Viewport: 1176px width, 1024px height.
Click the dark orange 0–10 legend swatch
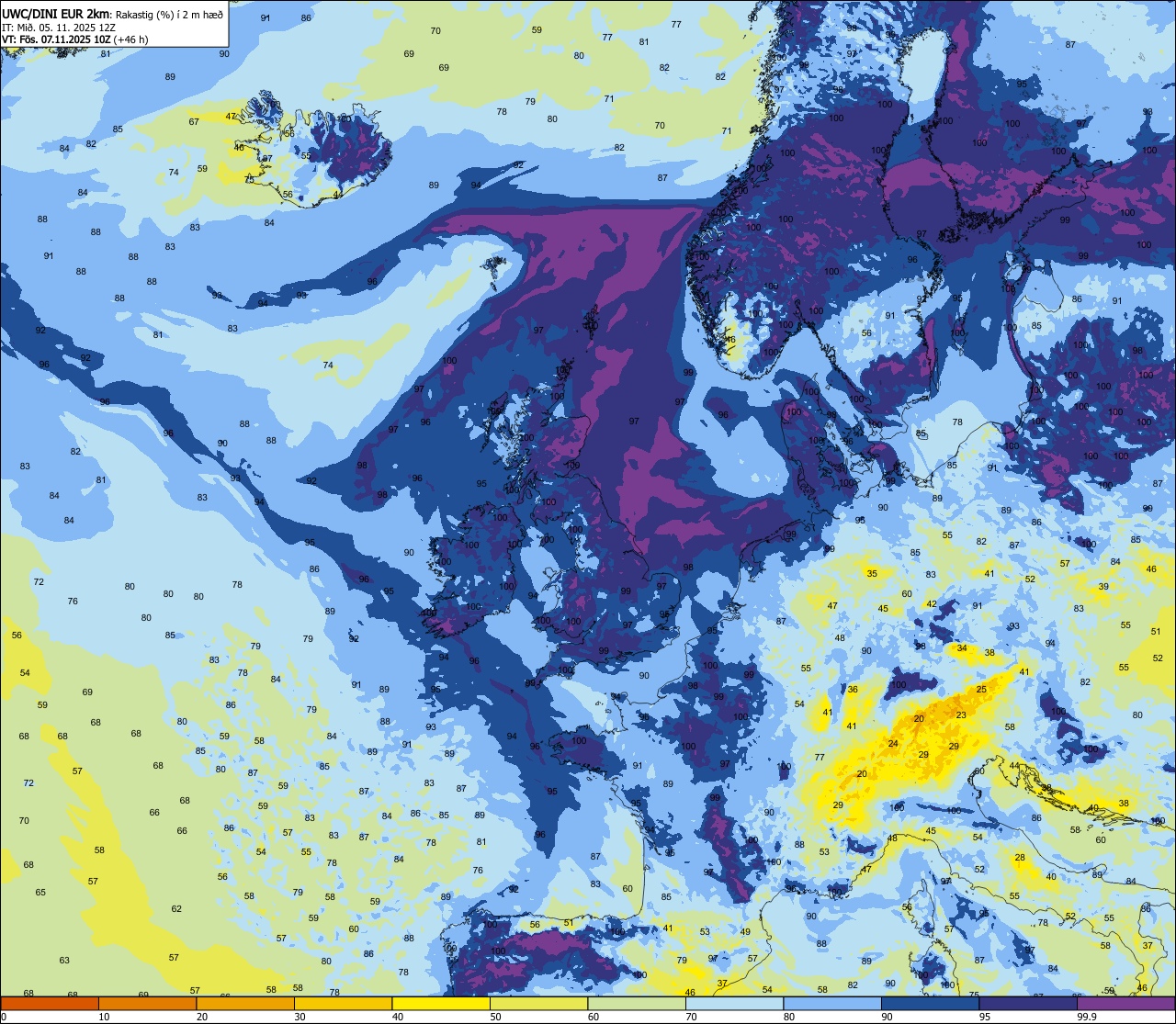coord(50,1004)
